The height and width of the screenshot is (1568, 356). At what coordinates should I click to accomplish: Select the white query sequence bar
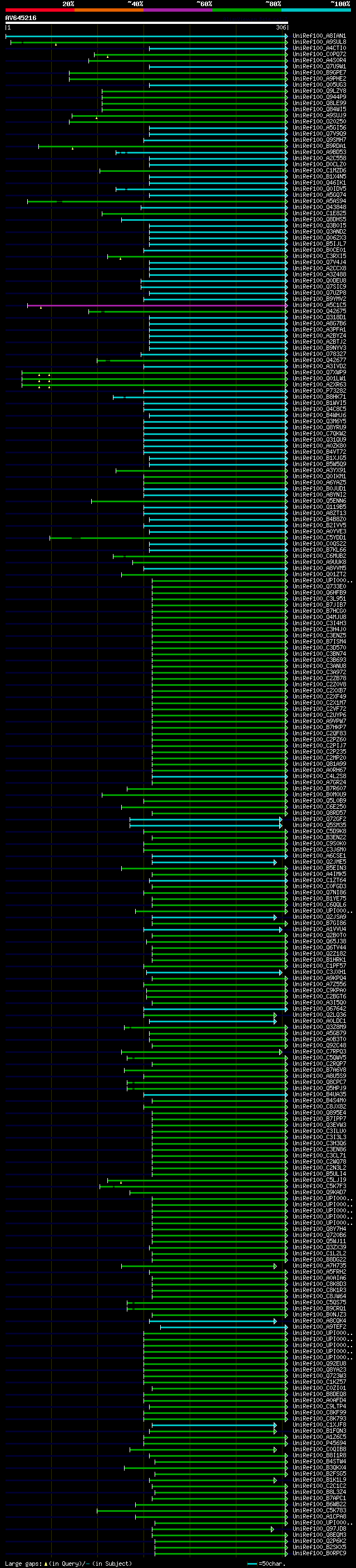point(146,23)
